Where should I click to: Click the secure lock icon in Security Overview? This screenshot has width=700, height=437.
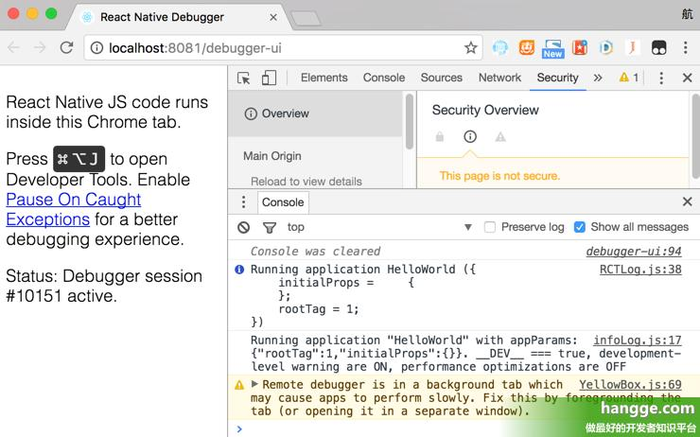click(440, 137)
